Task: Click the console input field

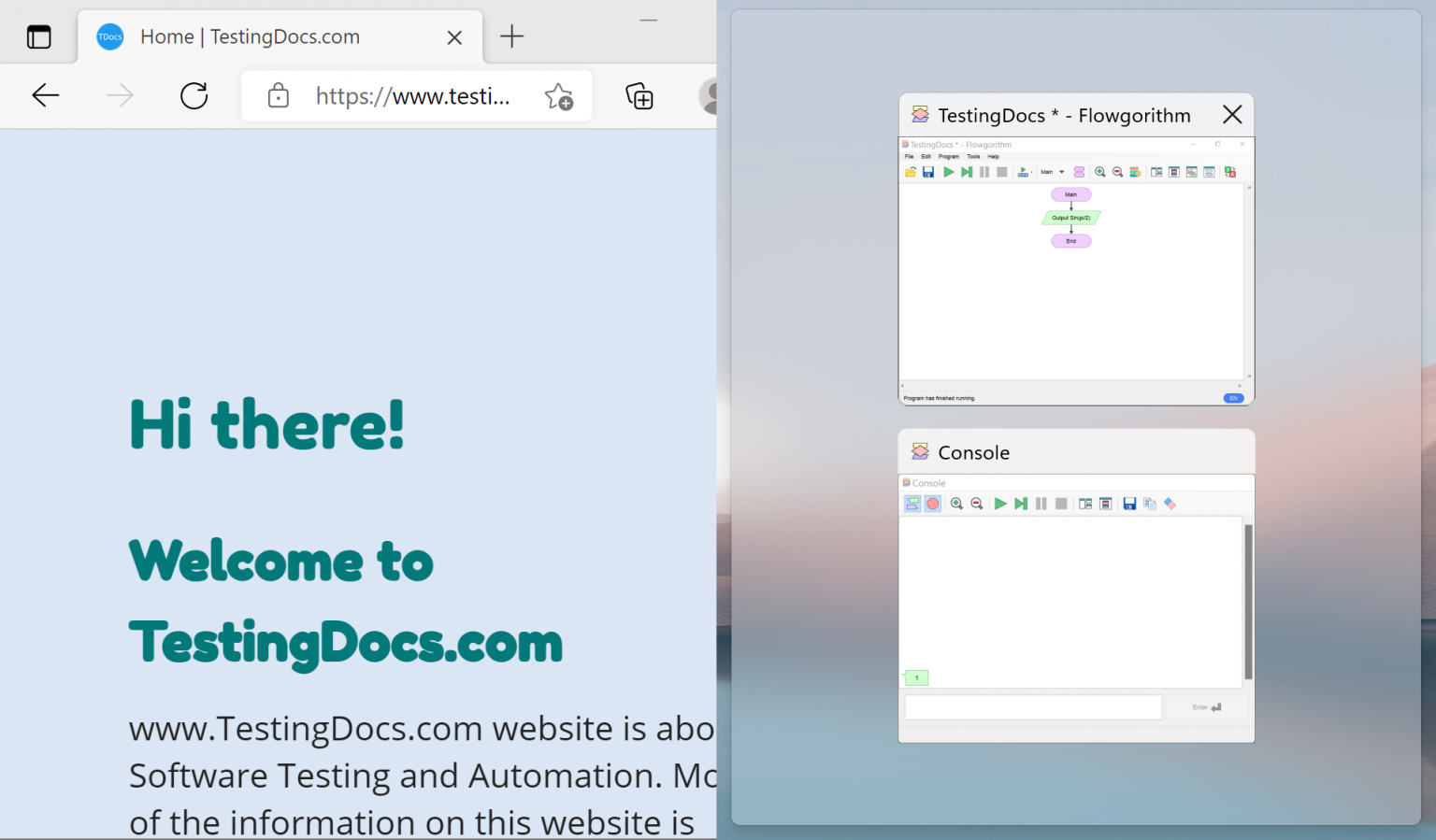Action: click(x=1032, y=707)
